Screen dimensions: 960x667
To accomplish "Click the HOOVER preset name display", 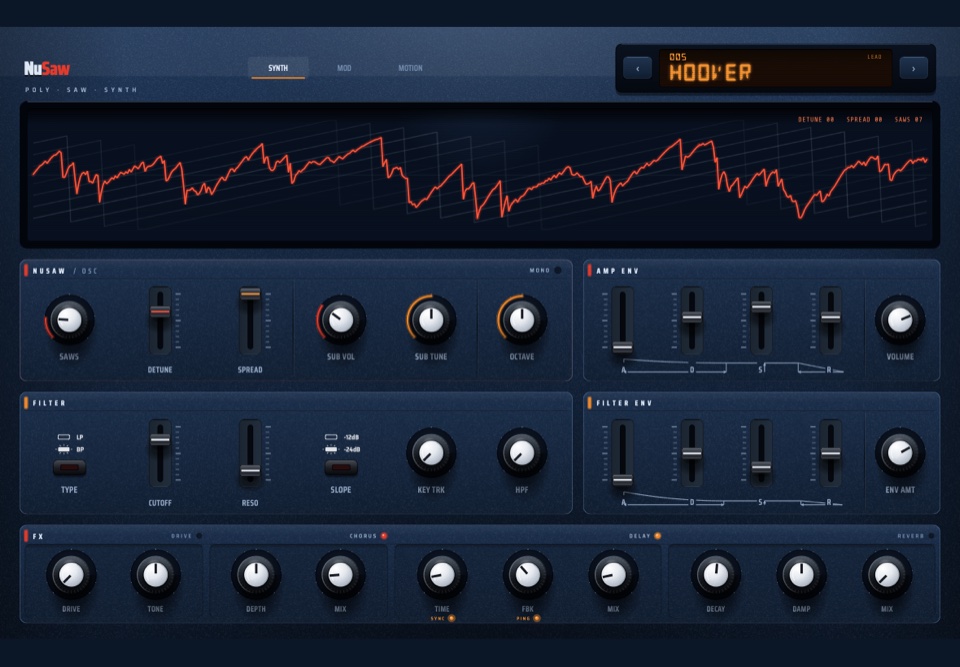I will [x=710, y=73].
